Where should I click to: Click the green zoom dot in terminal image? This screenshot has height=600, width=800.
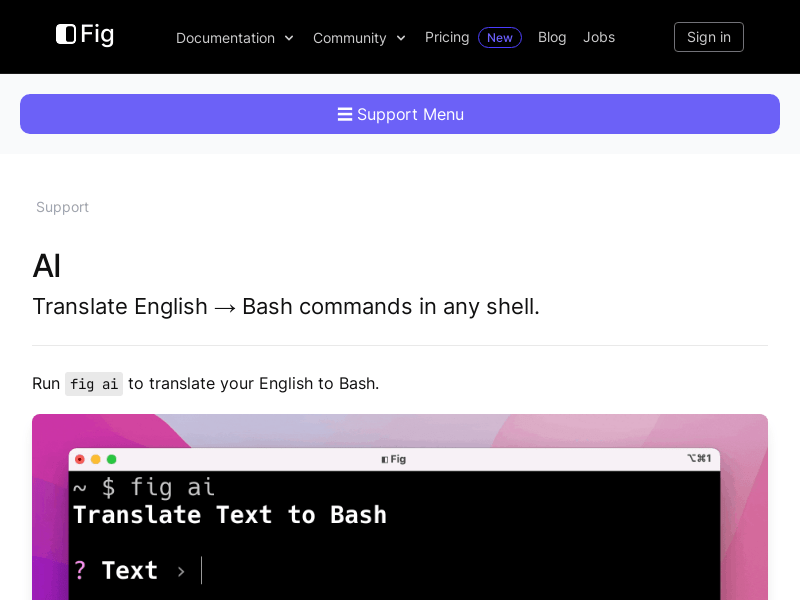click(x=111, y=459)
